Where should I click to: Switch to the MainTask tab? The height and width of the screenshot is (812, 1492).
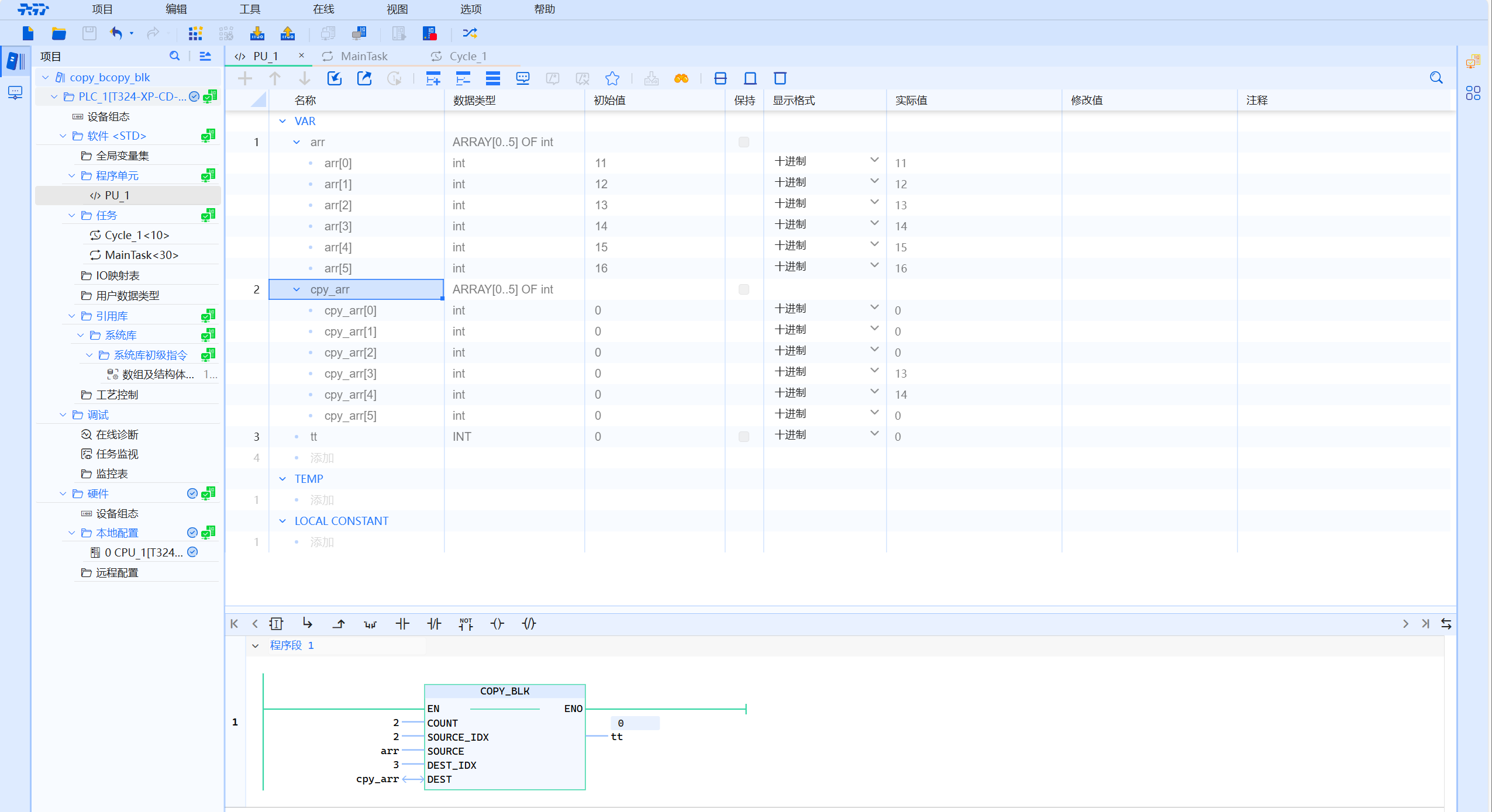point(363,56)
